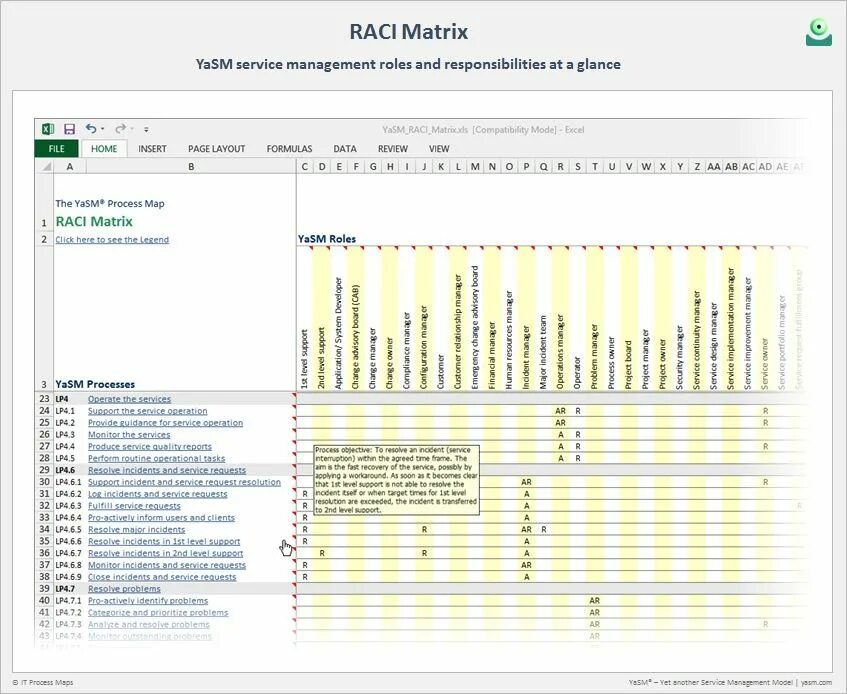
Task: Select row 30 header
Action: click(44, 482)
